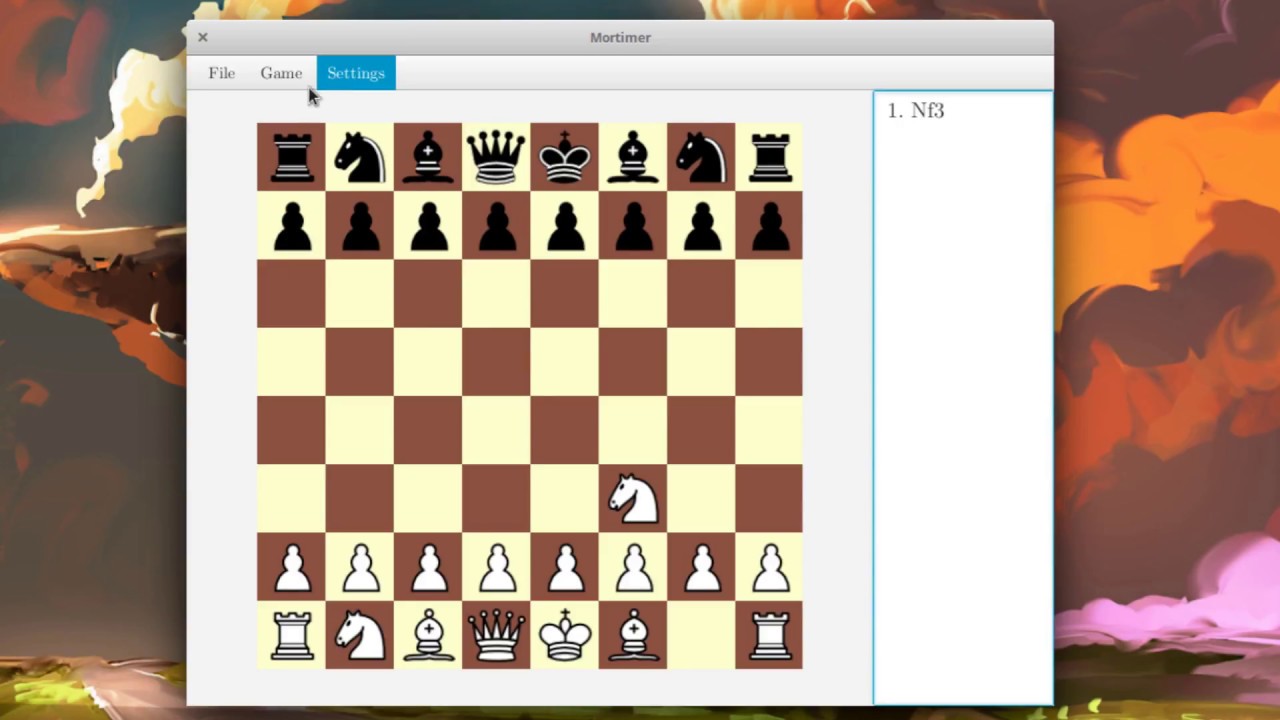This screenshot has height=720, width=1280.
Task: Open the Settings menu
Action: pos(356,73)
